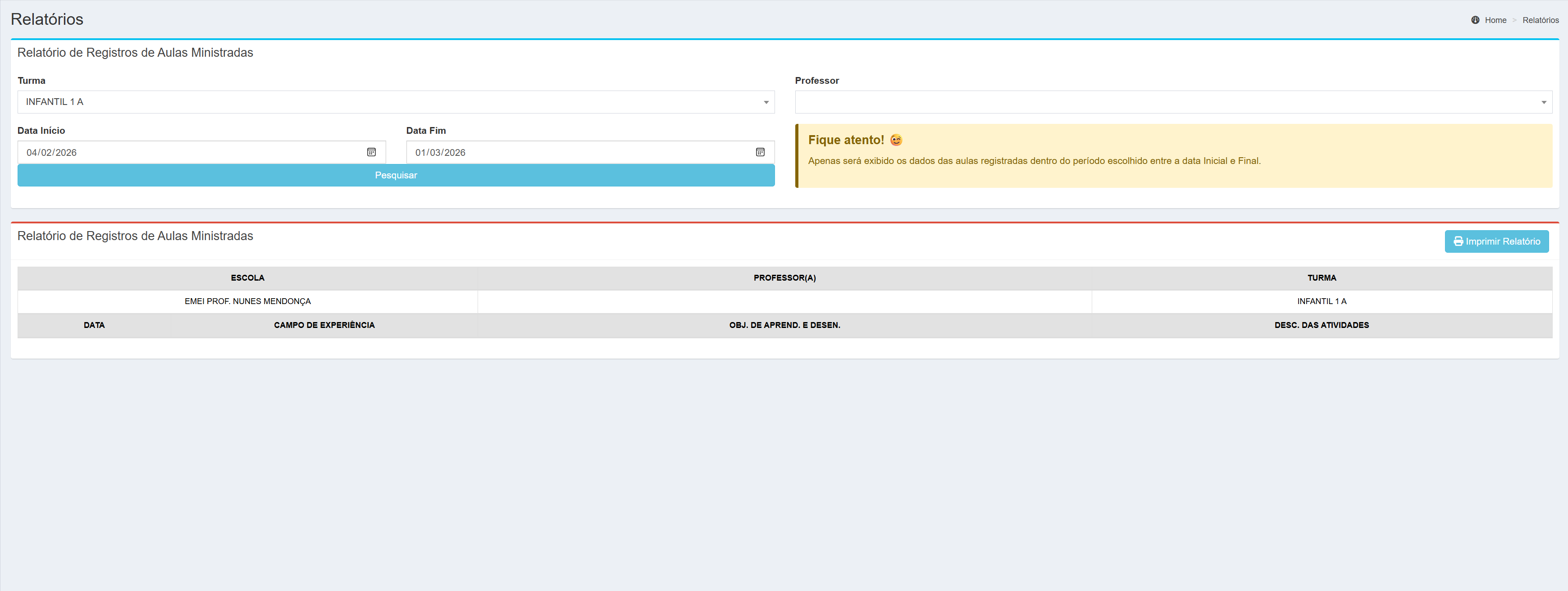Click into the Data Início date field
This screenshot has width=1568, height=591.
182,153
